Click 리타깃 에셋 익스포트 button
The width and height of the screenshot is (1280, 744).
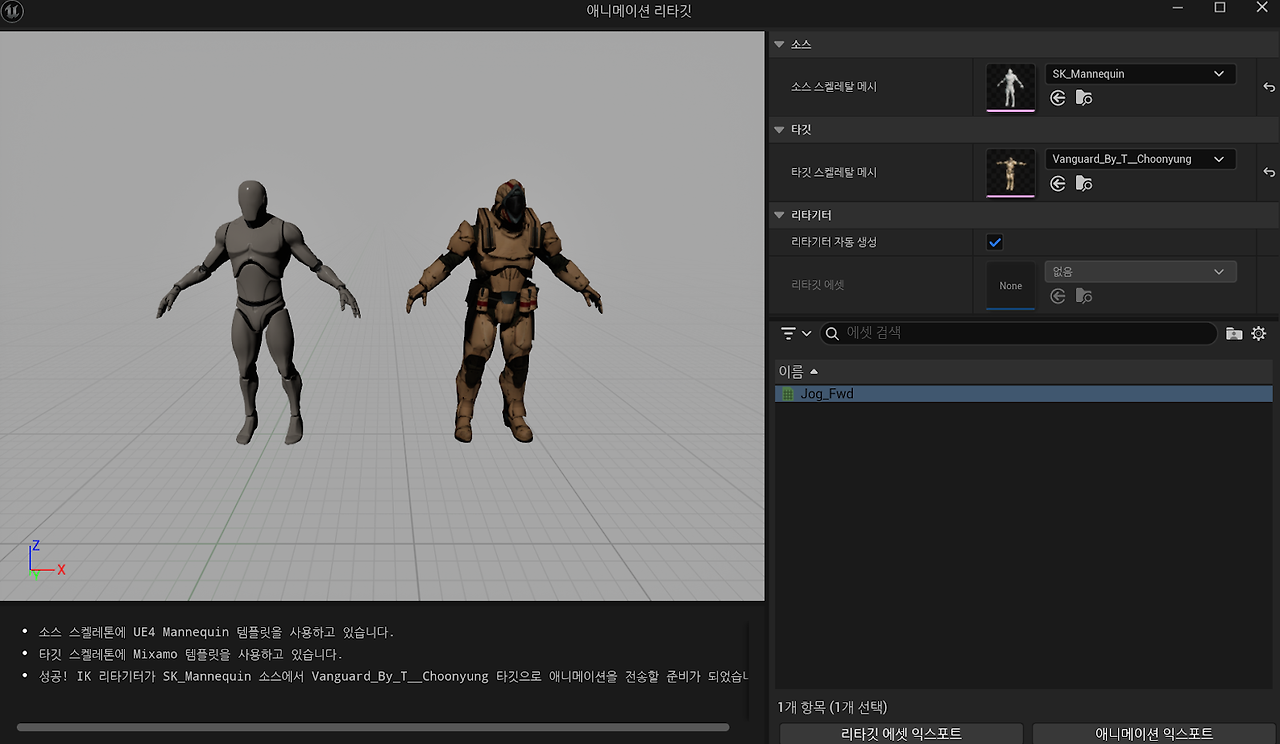901,733
